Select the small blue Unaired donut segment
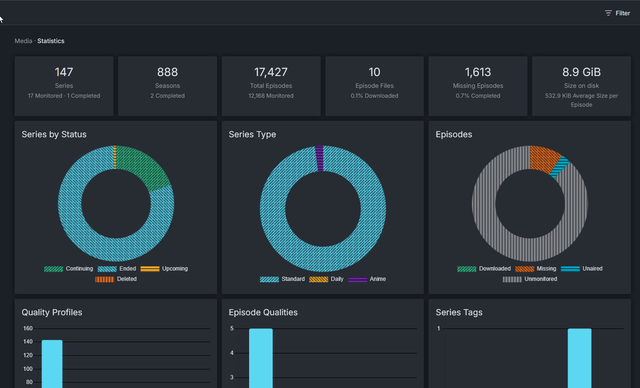 pos(560,167)
